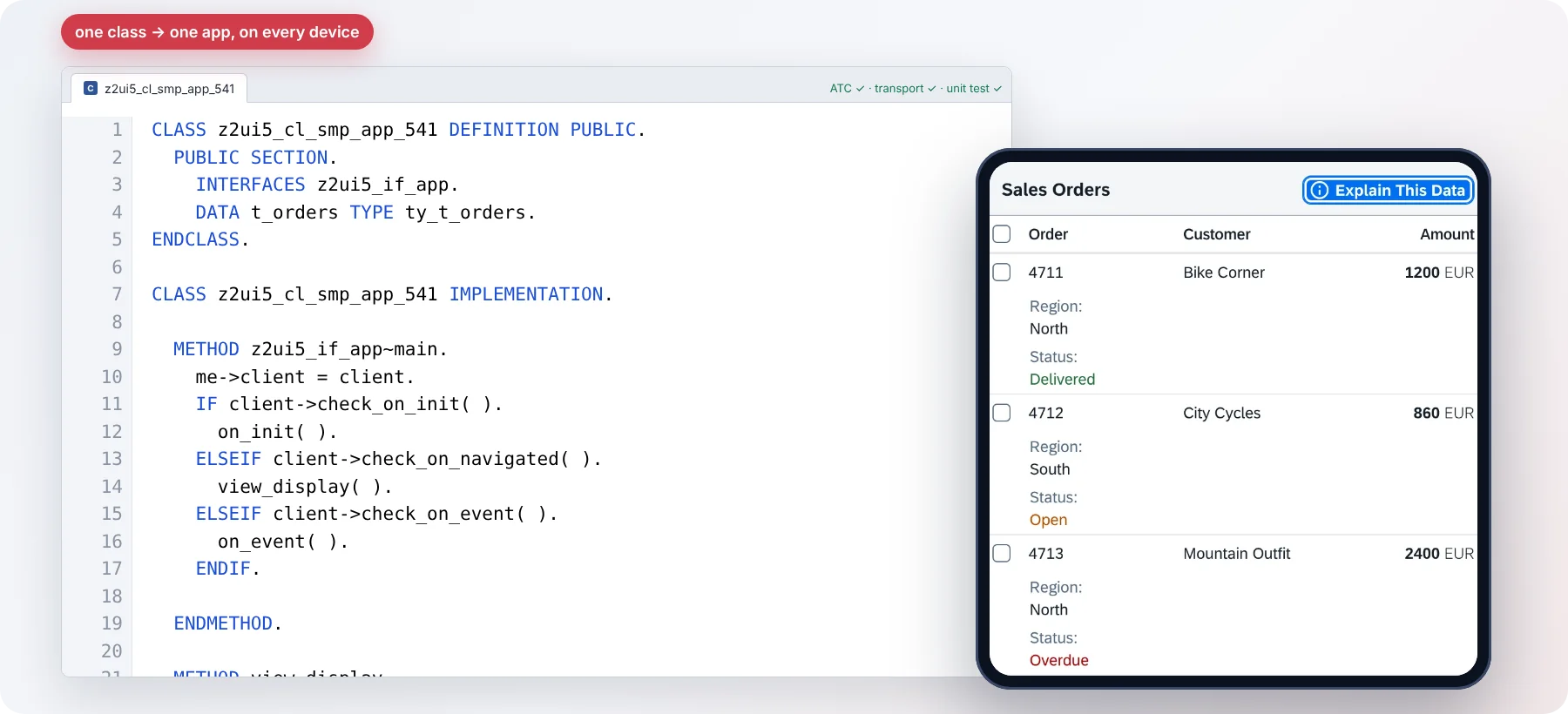1568x714 pixels.
Task: Click the Explain This Data button
Action: [x=1389, y=190]
